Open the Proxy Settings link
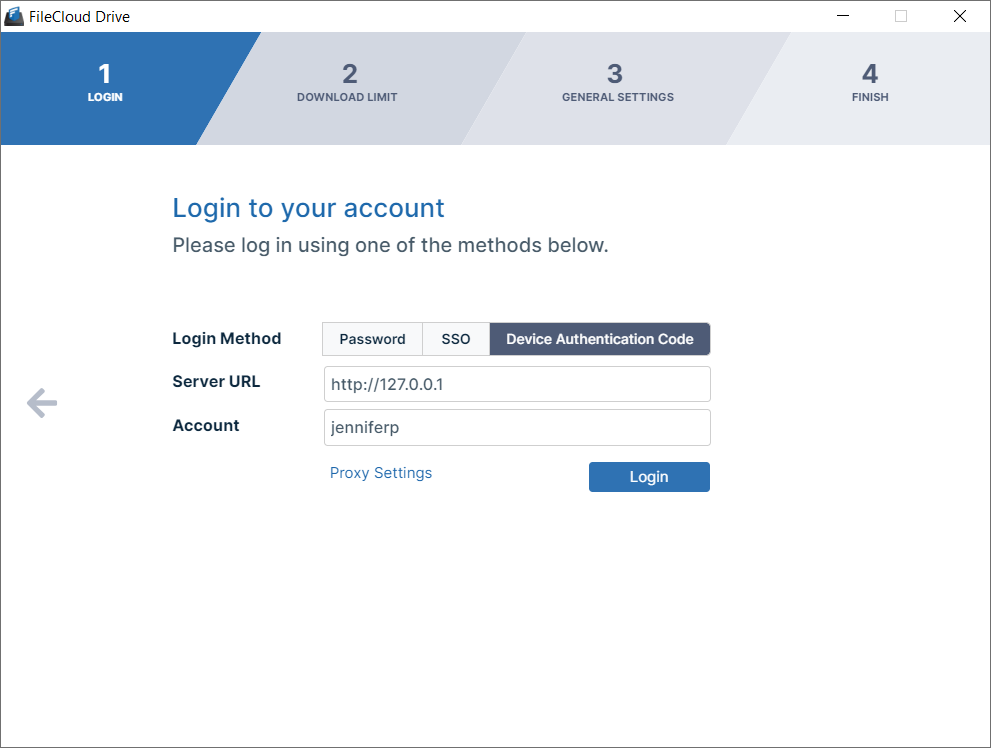 [x=381, y=473]
